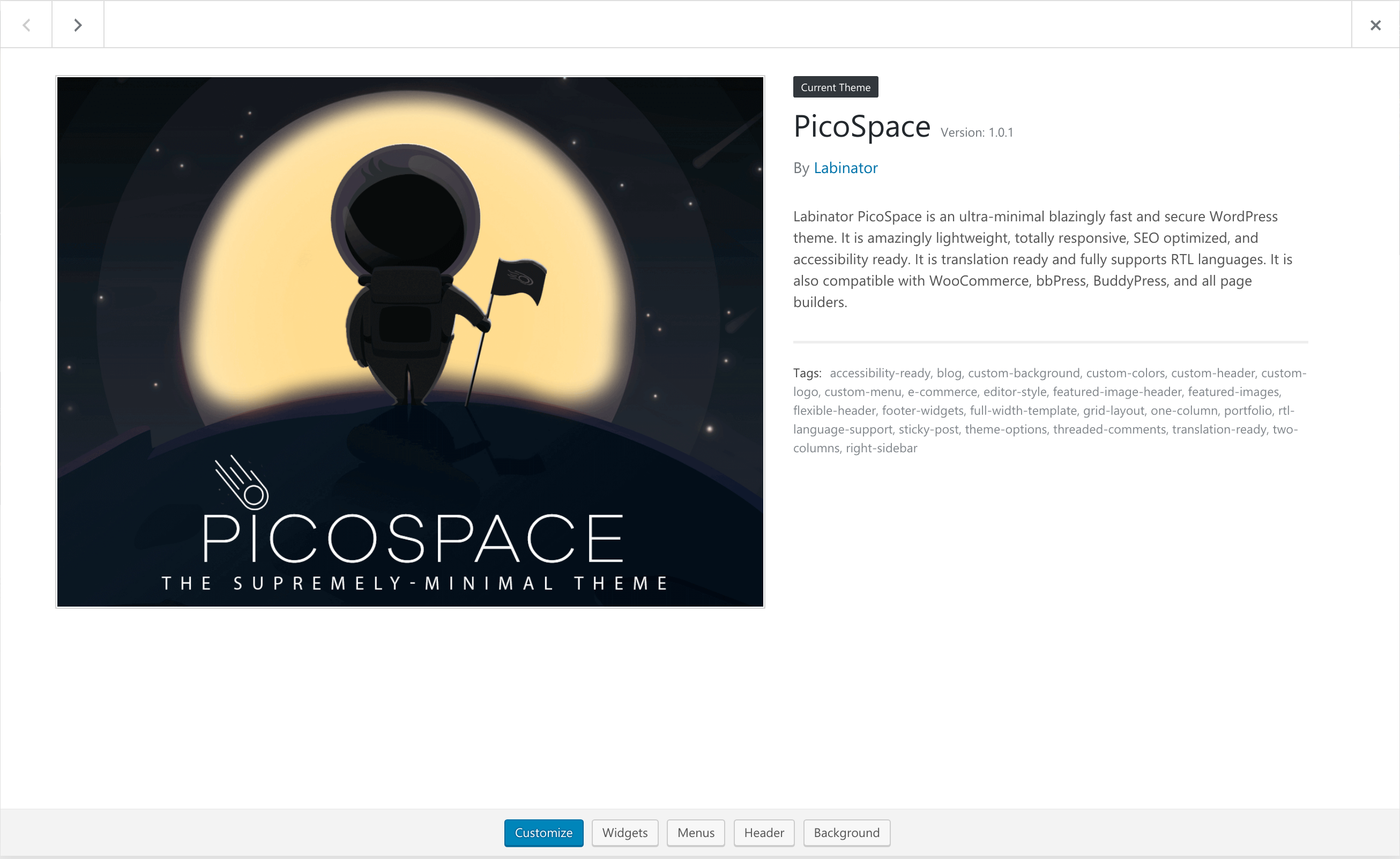Viewport: 1400px width, 859px height.
Task: Open the Background settings
Action: coord(846,832)
